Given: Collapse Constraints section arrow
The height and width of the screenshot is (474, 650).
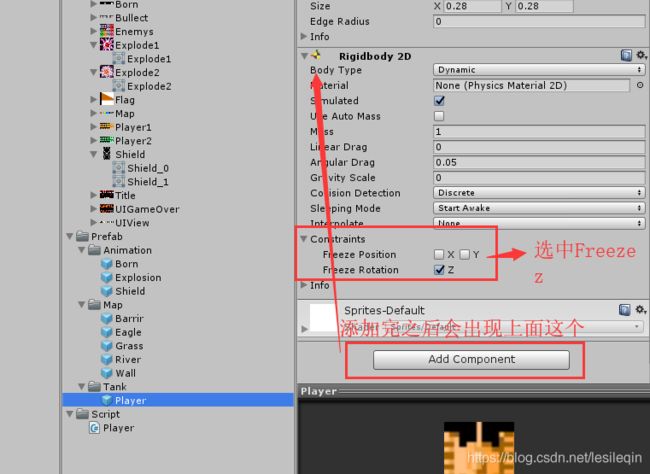Looking at the screenshot, I should click(304, 239).
